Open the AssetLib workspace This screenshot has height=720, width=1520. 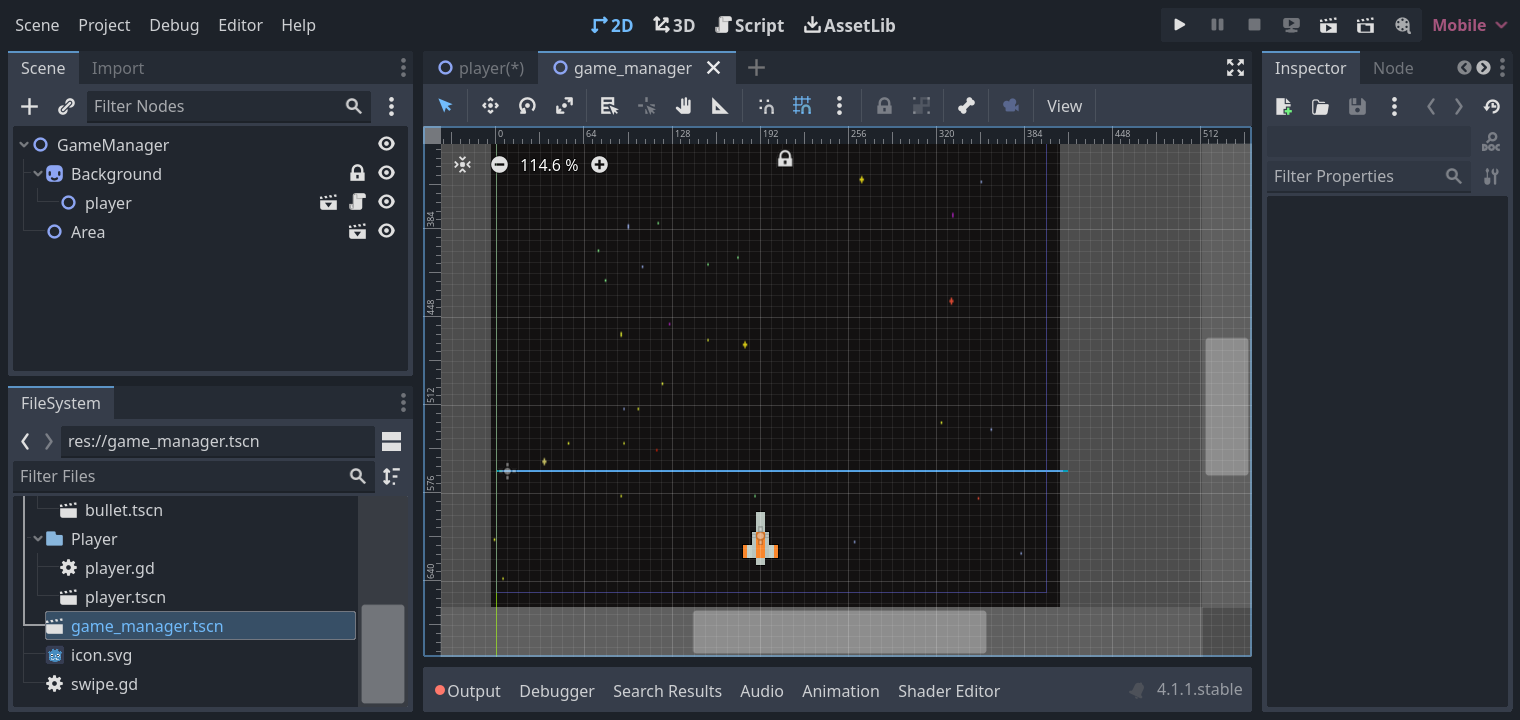coord(850,25)
